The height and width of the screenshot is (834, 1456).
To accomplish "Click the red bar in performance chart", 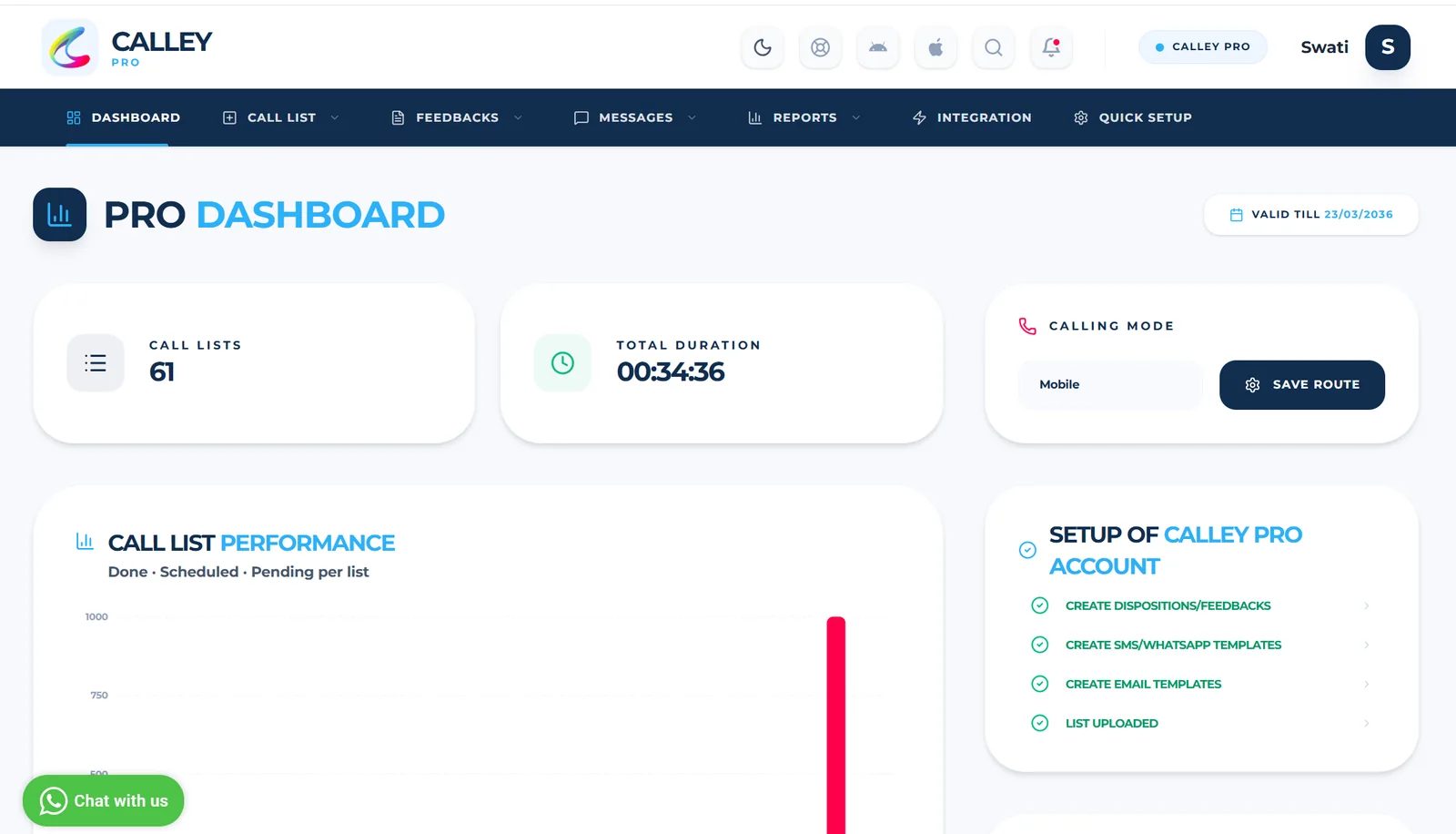I will click(835, 725).
